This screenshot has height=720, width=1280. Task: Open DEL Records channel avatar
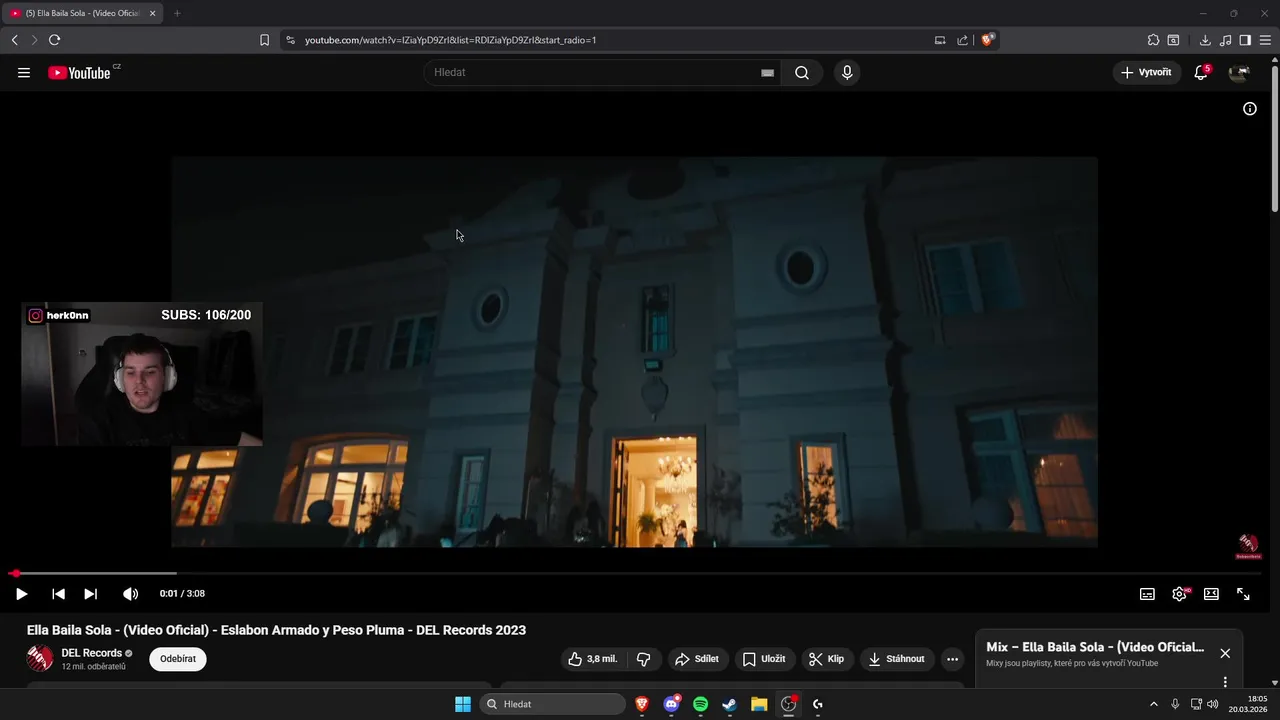pyautogui.click(x=40, y=658)
